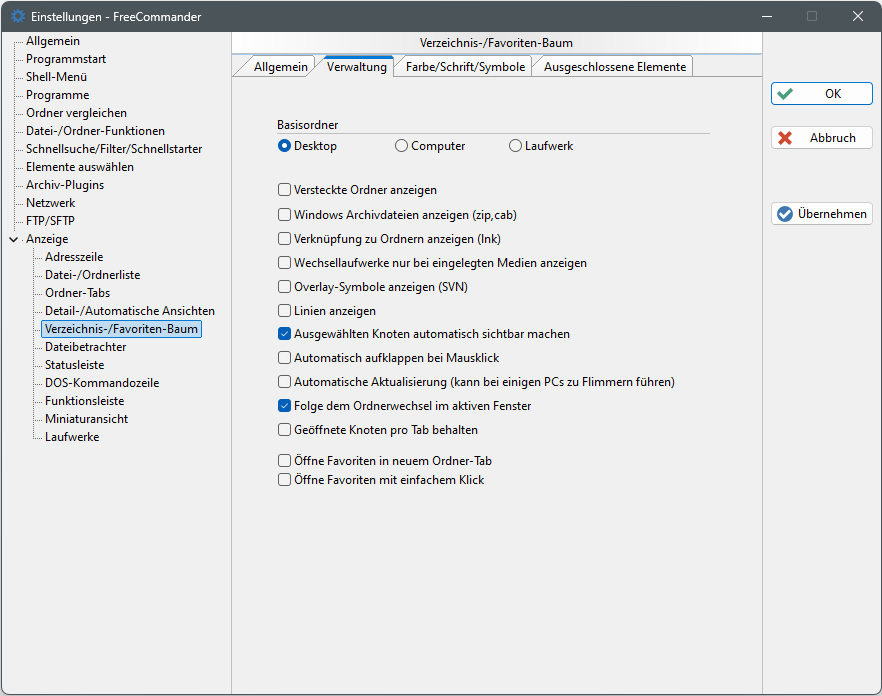Screen dimensions: 882x696
Task: Click the red X icon on Abbruch
Action: (x=785, y=138)
